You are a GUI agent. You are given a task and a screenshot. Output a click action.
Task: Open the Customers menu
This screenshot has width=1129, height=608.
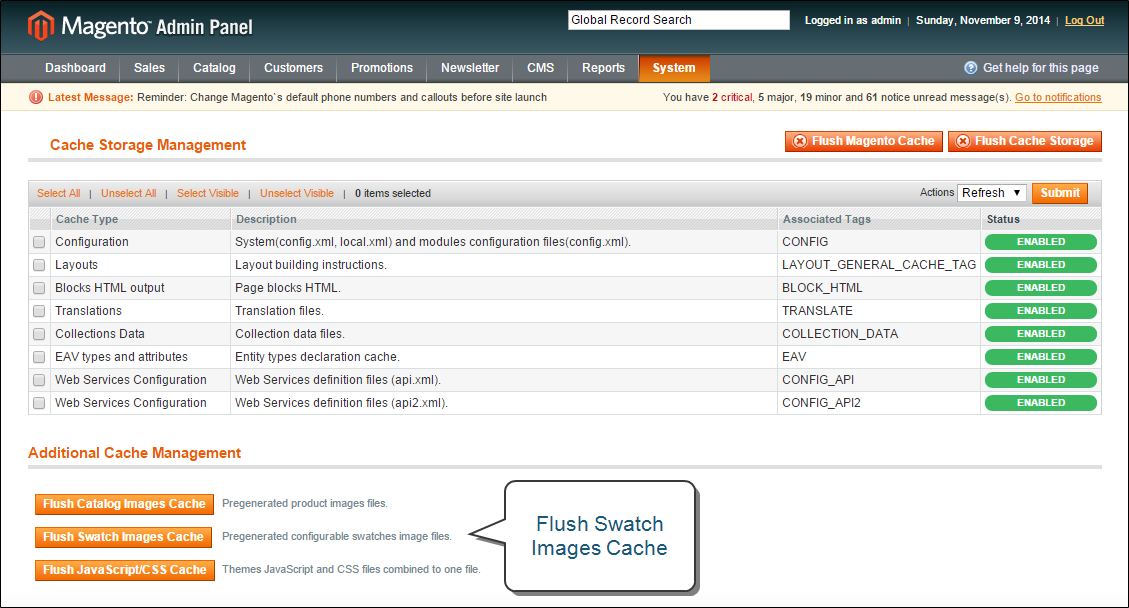[x=293, y=68]
